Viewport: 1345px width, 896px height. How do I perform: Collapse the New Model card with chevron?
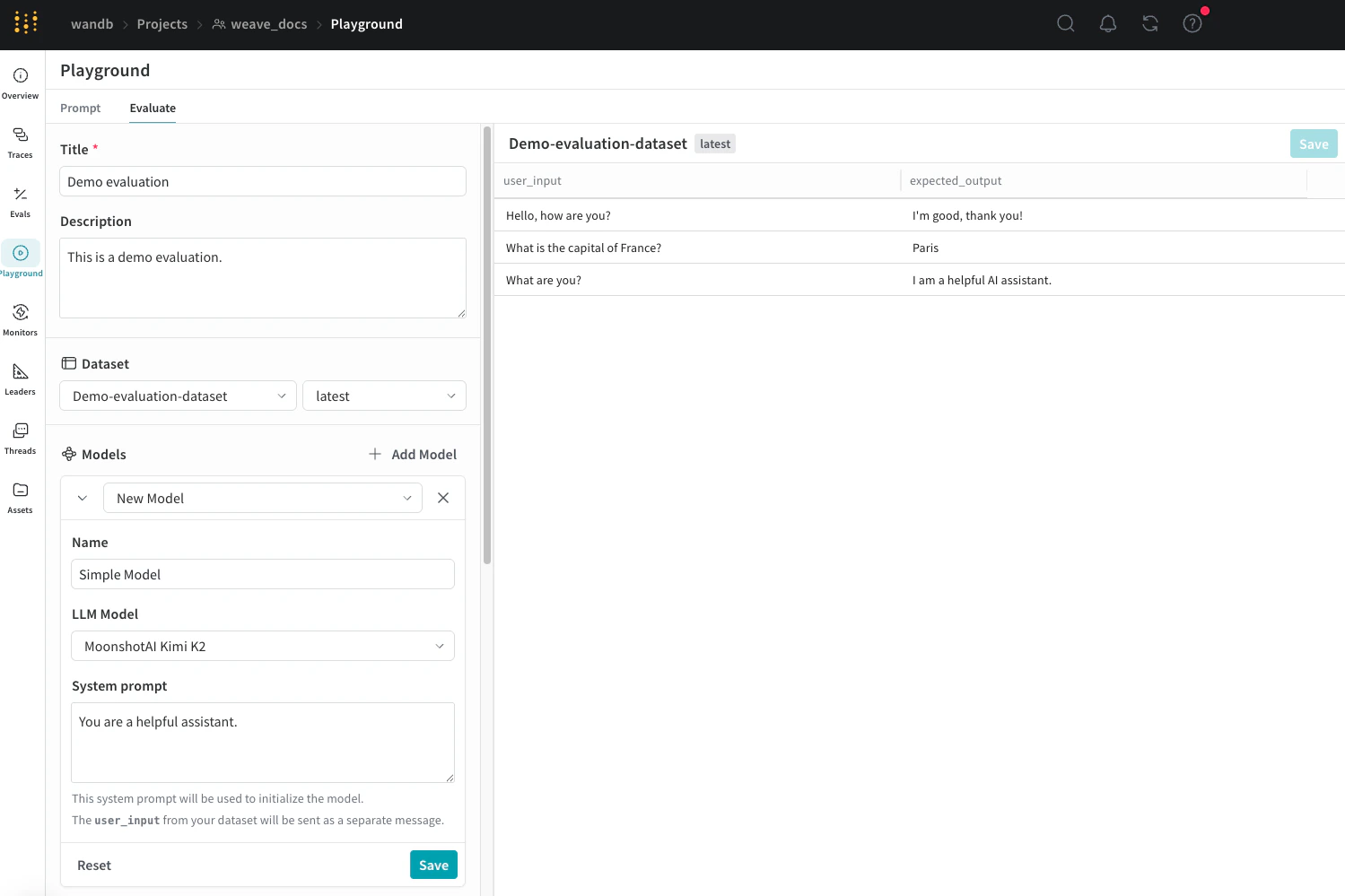coord(82,498)
